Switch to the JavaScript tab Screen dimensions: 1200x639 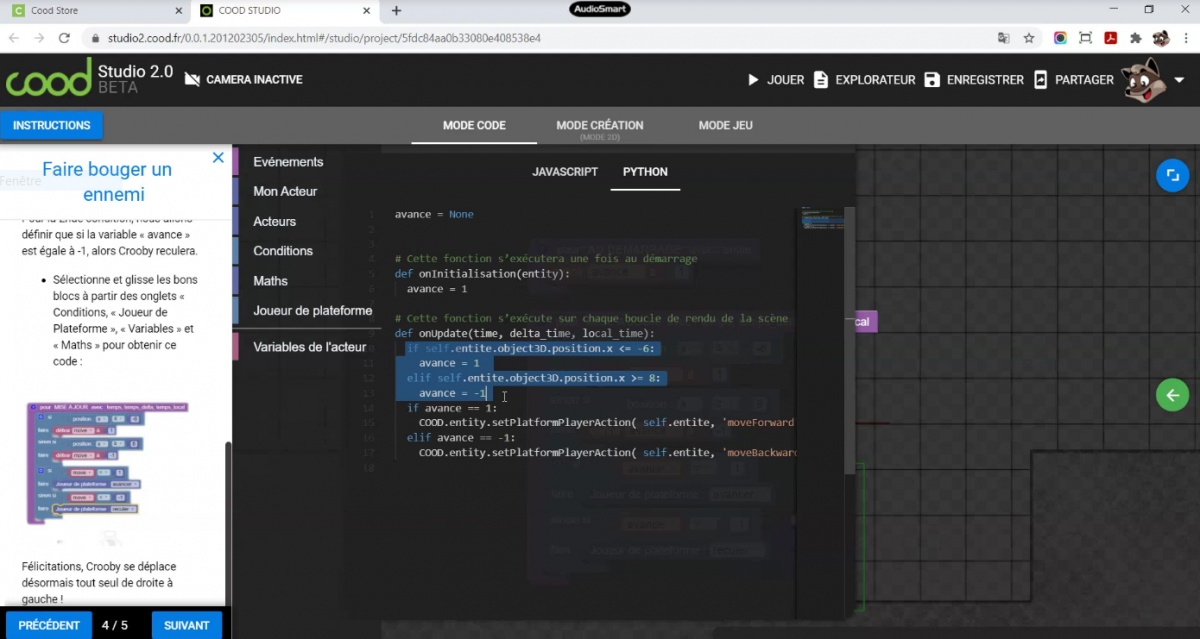pos(564,172)
